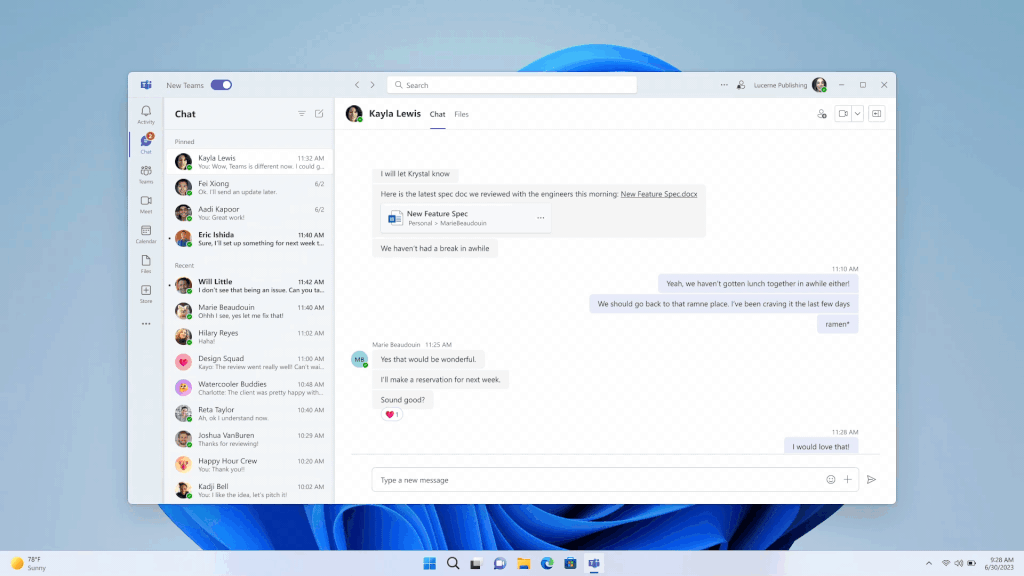
Task: Send the message using the send icon
Action: coord(871,480)
